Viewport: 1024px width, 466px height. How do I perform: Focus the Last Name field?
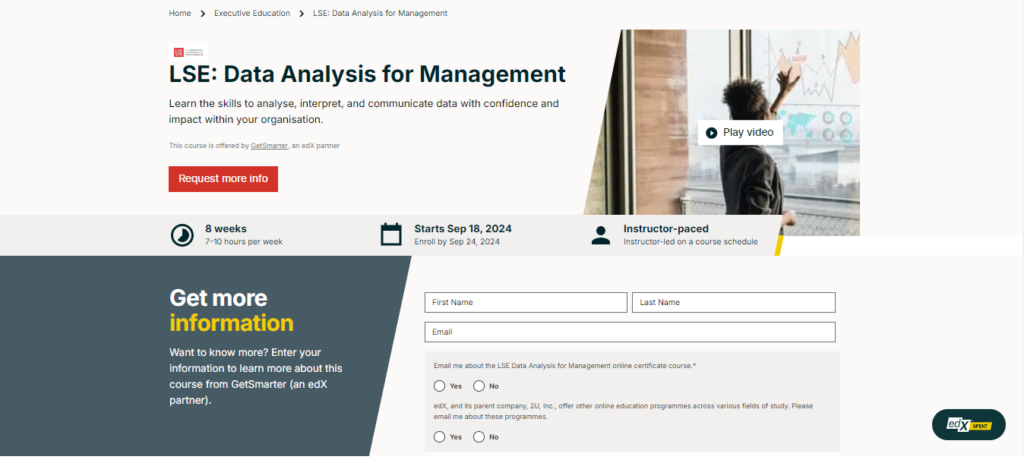733,302
